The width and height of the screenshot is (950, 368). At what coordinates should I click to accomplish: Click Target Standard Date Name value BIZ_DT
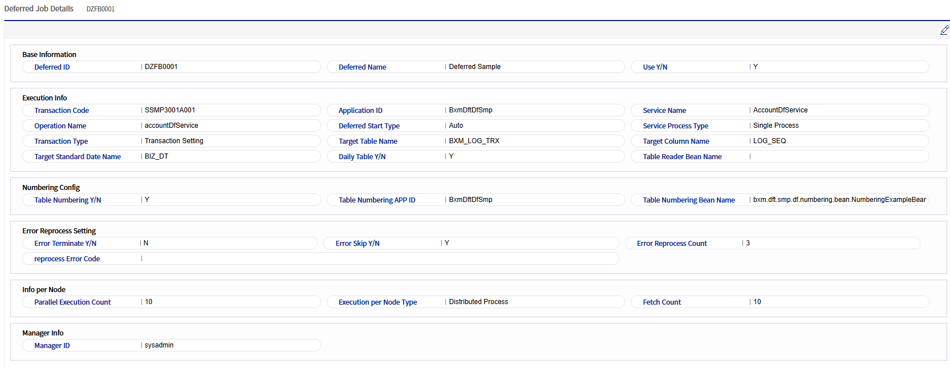pyautogui.click(x=155, y=156)
